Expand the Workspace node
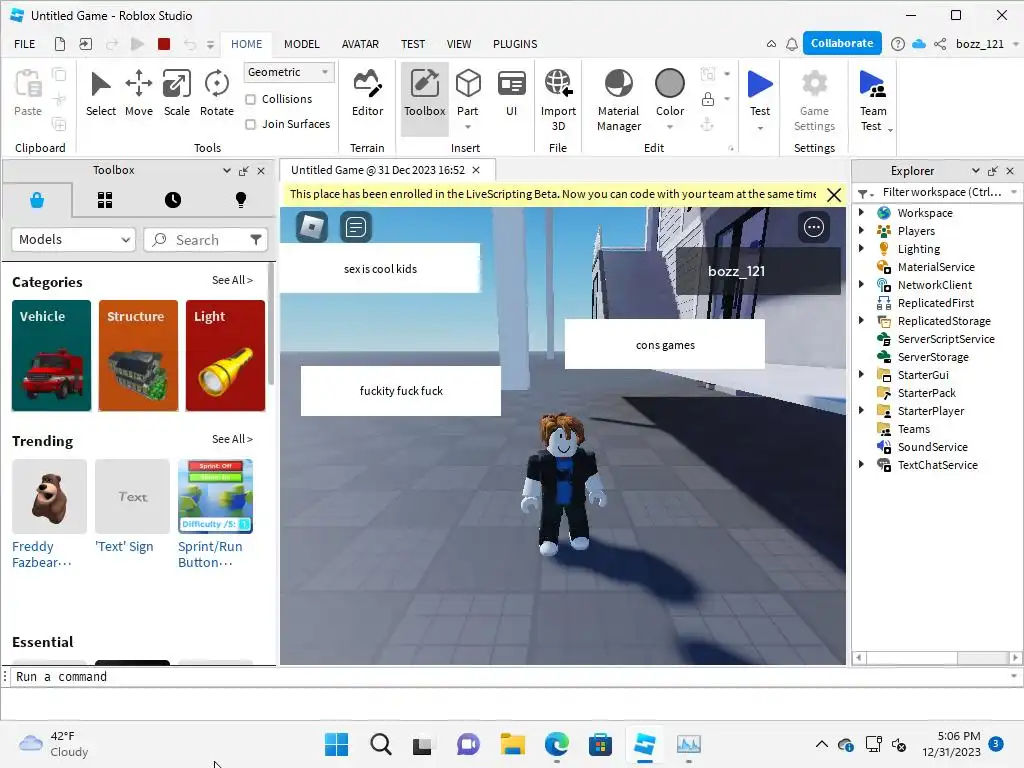 [x=861, y=212]
